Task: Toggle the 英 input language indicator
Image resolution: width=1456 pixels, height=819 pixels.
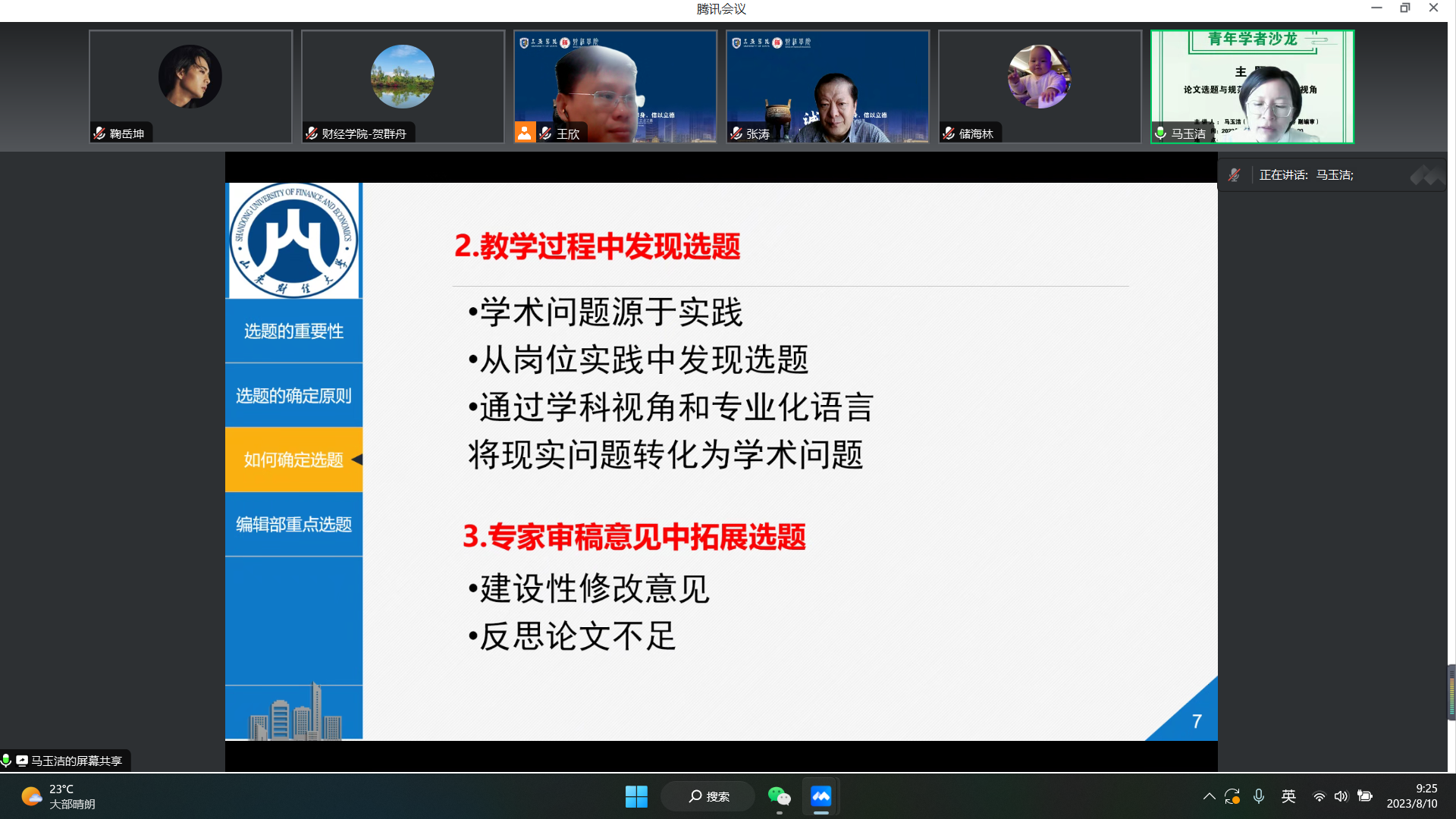Action: tap(1288, 796)
